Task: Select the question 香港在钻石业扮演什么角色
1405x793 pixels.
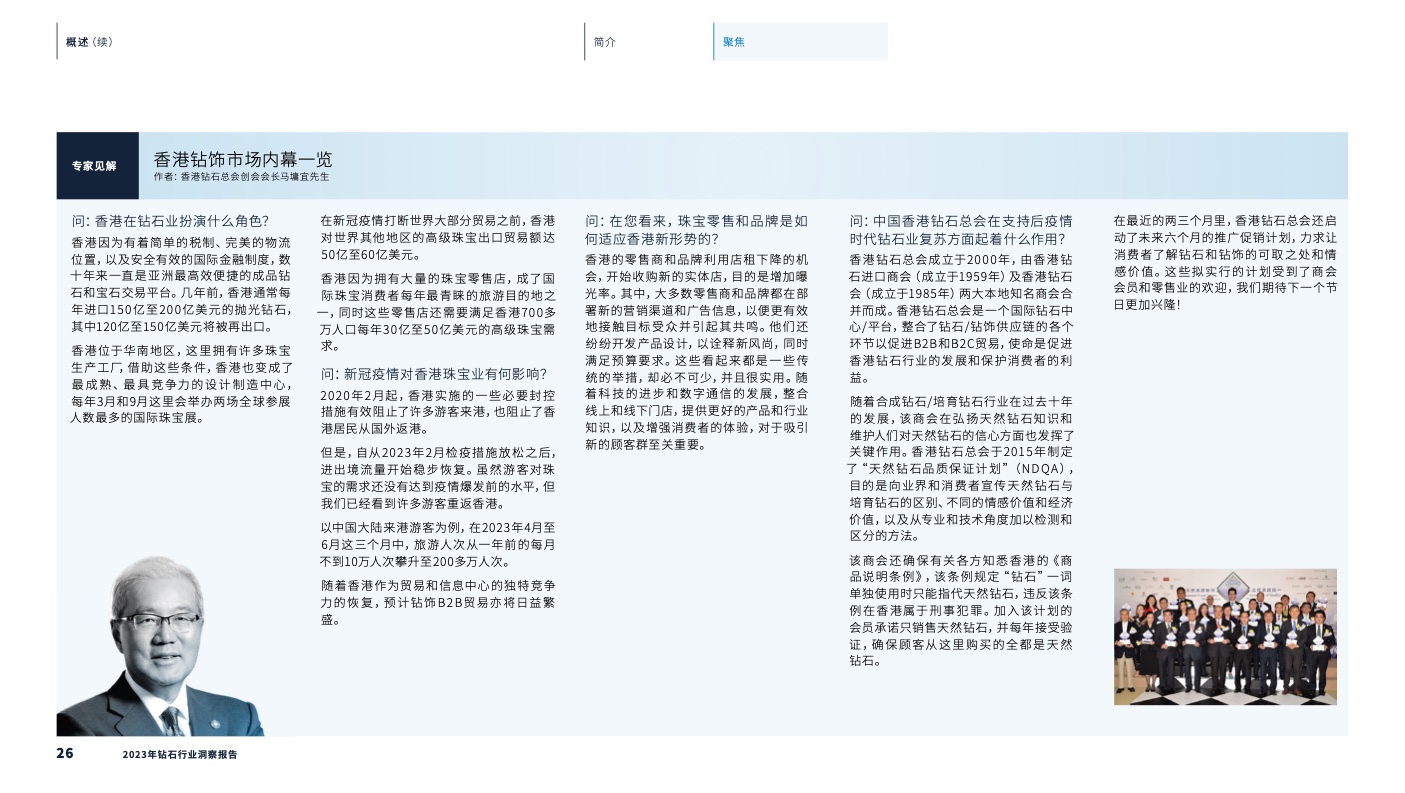Action: 169,220
